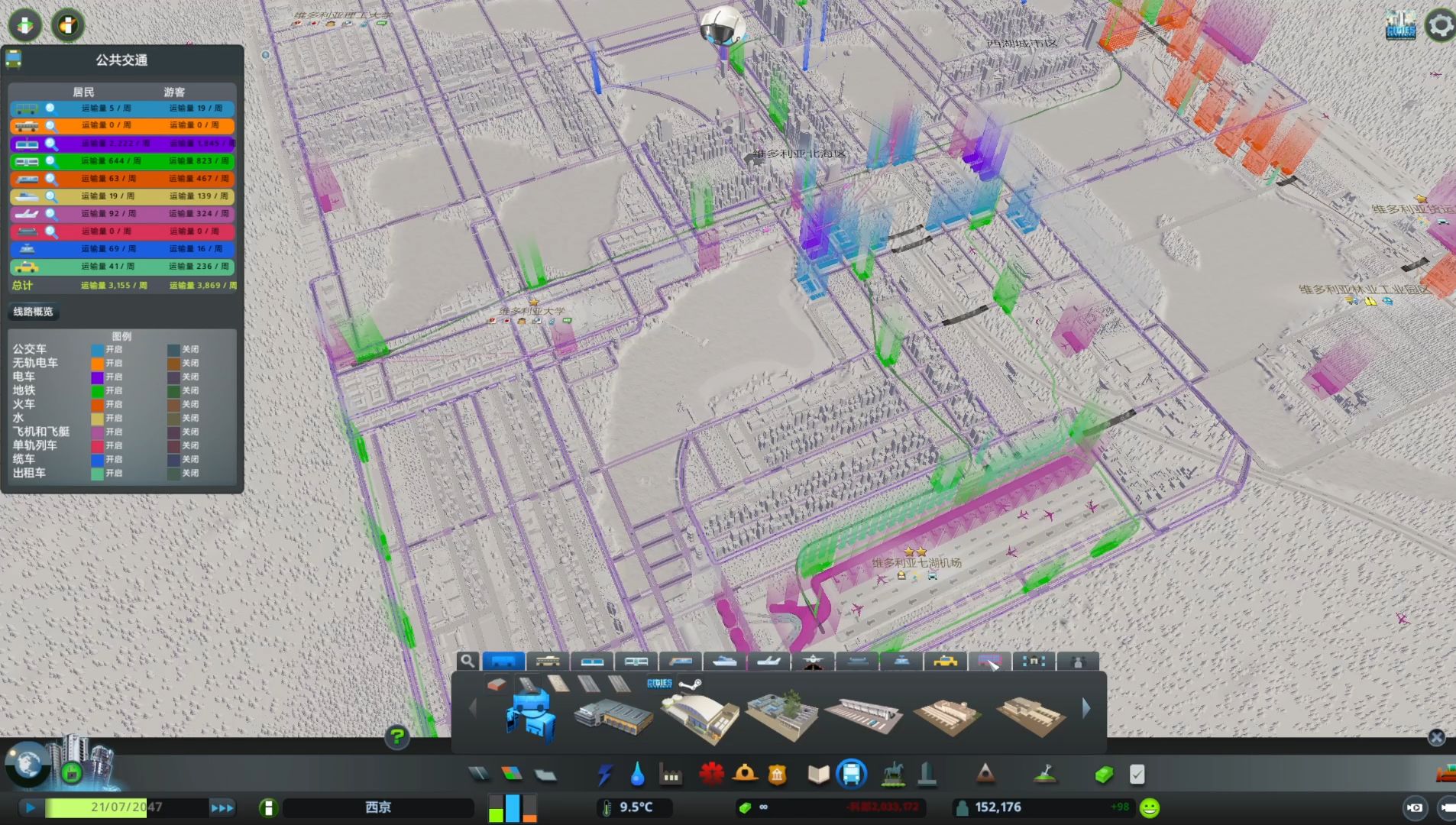Open the zoning tool menu
The height and width of the screenshot is (825, 1456).
pyautogui.click(x=512, y=775)
